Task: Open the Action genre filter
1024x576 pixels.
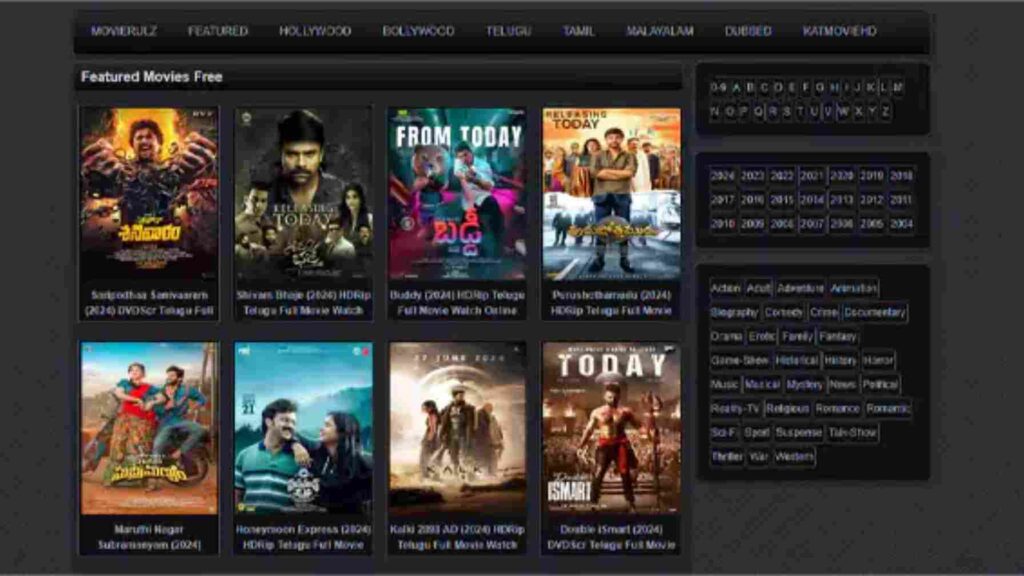Action: [724, 288]
